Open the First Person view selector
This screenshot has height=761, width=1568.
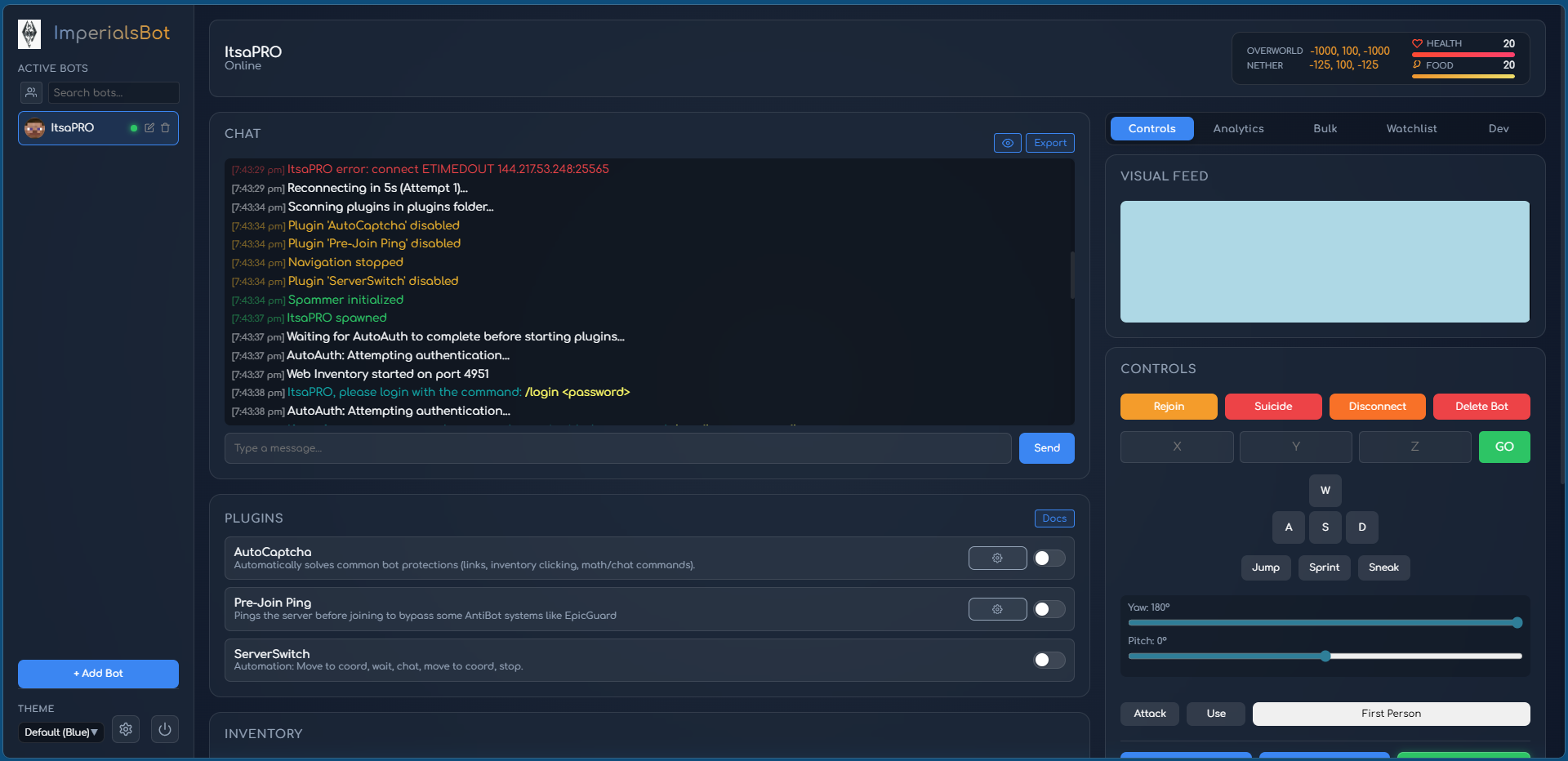click(x=1390, y=714)
